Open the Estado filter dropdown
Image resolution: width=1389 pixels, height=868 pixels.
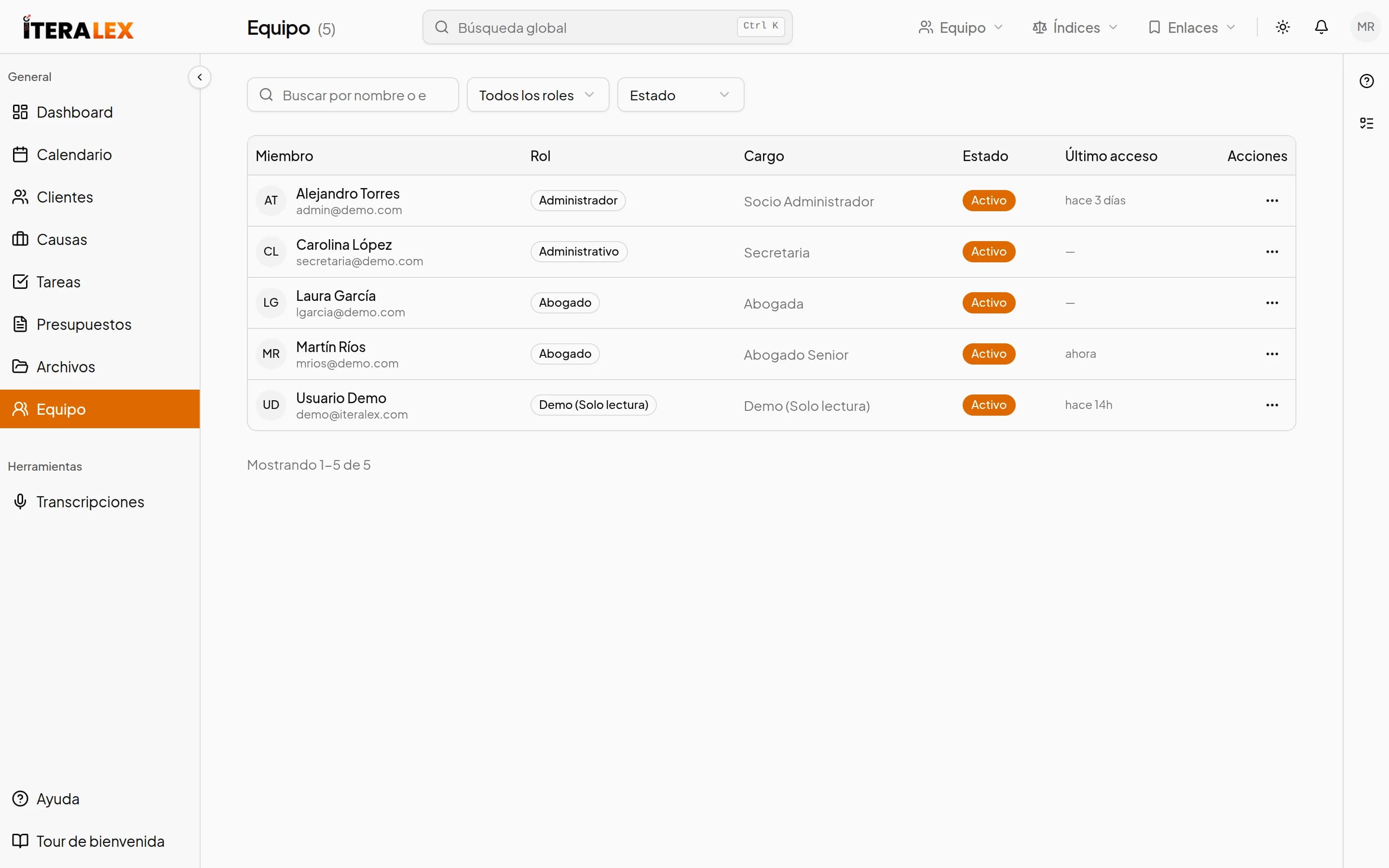click(x=681, y=95)
